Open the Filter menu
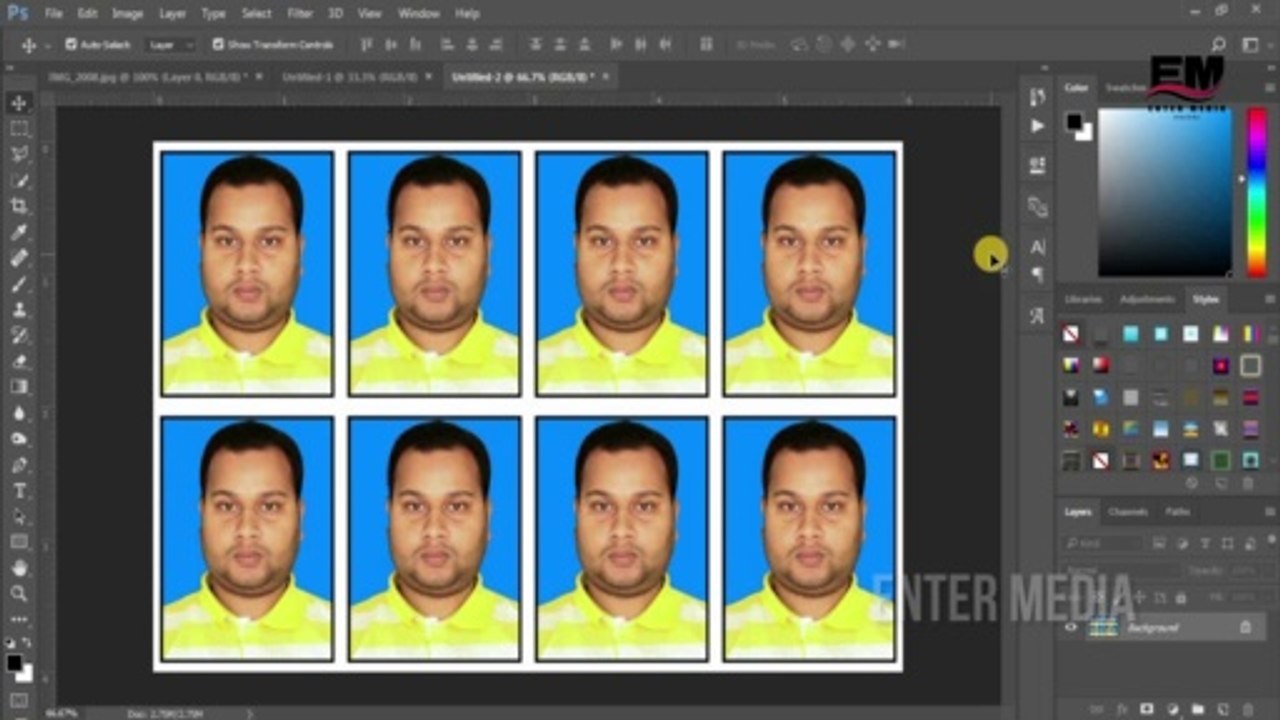Screen dimensions: 1280x720 click(300, 14)
